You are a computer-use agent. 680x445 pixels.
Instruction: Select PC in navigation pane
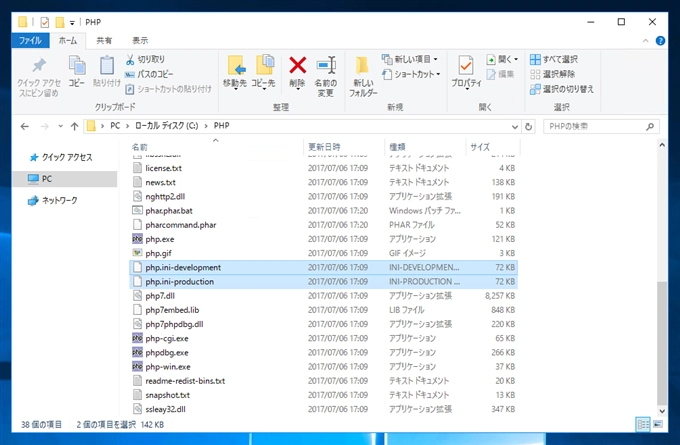coord(65,179)
